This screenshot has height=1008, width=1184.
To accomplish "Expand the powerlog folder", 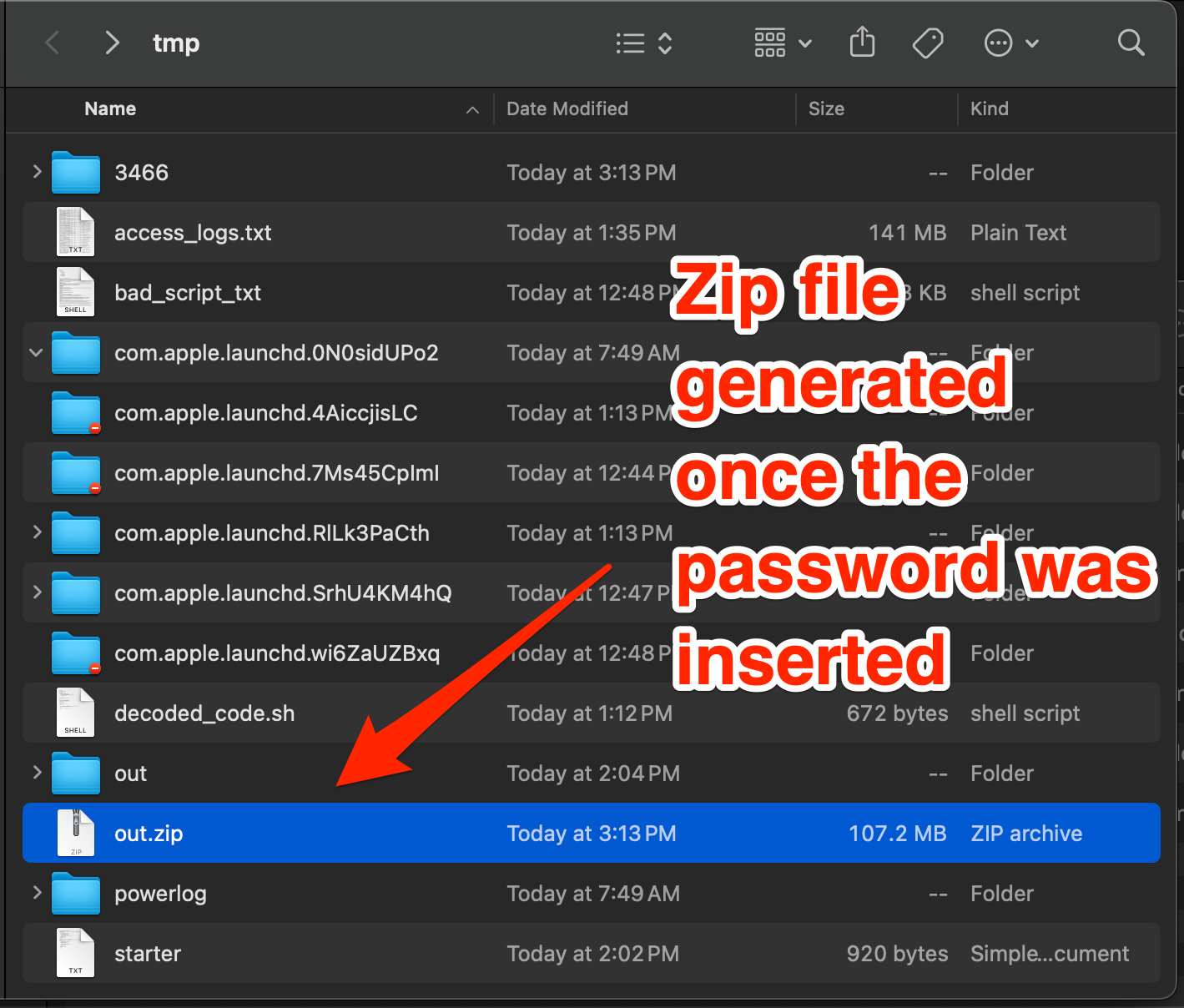I will point(36,893).
